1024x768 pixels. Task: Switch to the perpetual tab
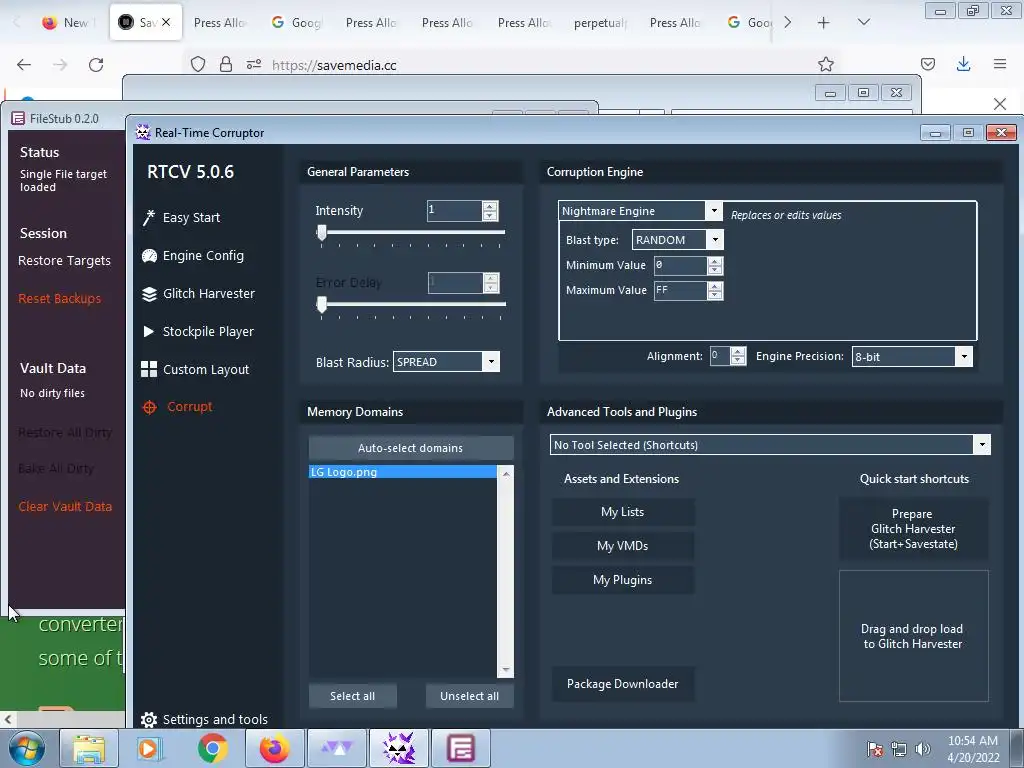tap(600, 23)
